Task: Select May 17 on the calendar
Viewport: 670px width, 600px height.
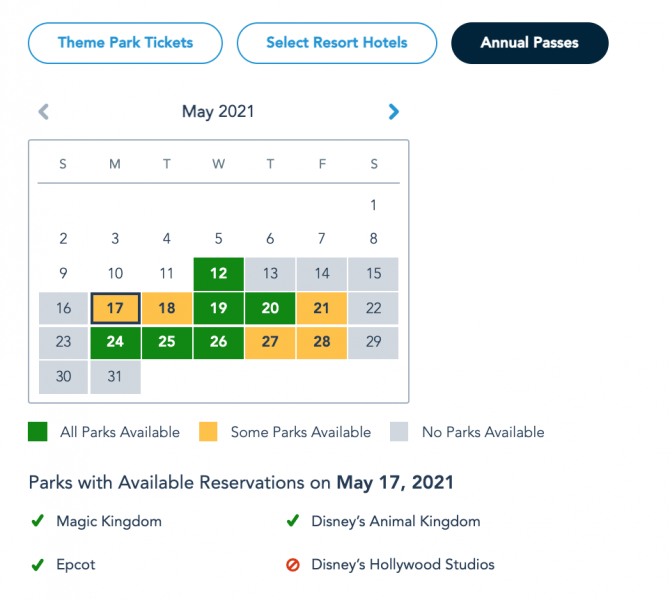Action: [x=115, y=308]
